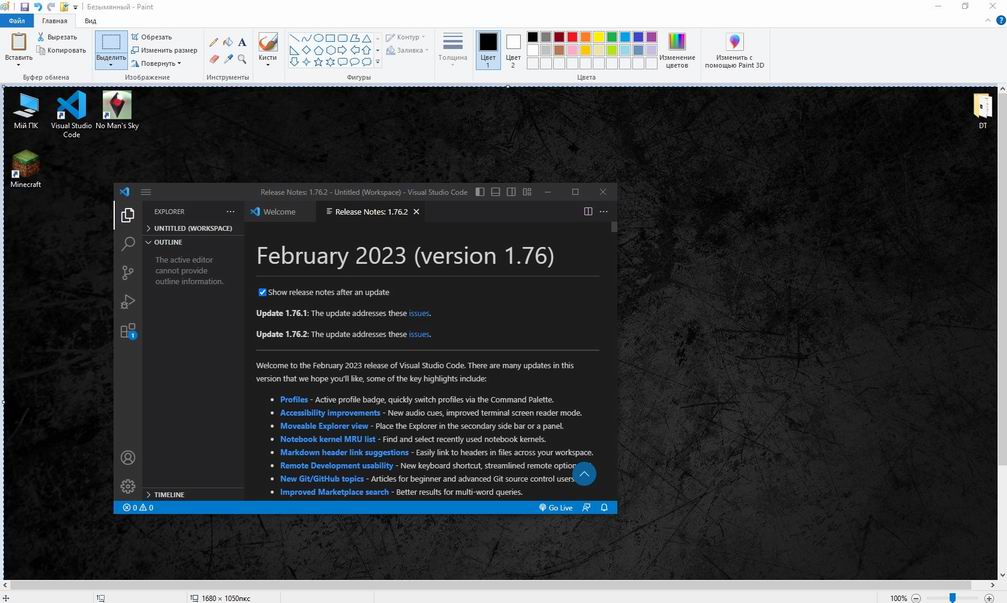Select the Pencil tool
The width and height of the screenshot is (1007, 603).
click(x=214, y=42)
